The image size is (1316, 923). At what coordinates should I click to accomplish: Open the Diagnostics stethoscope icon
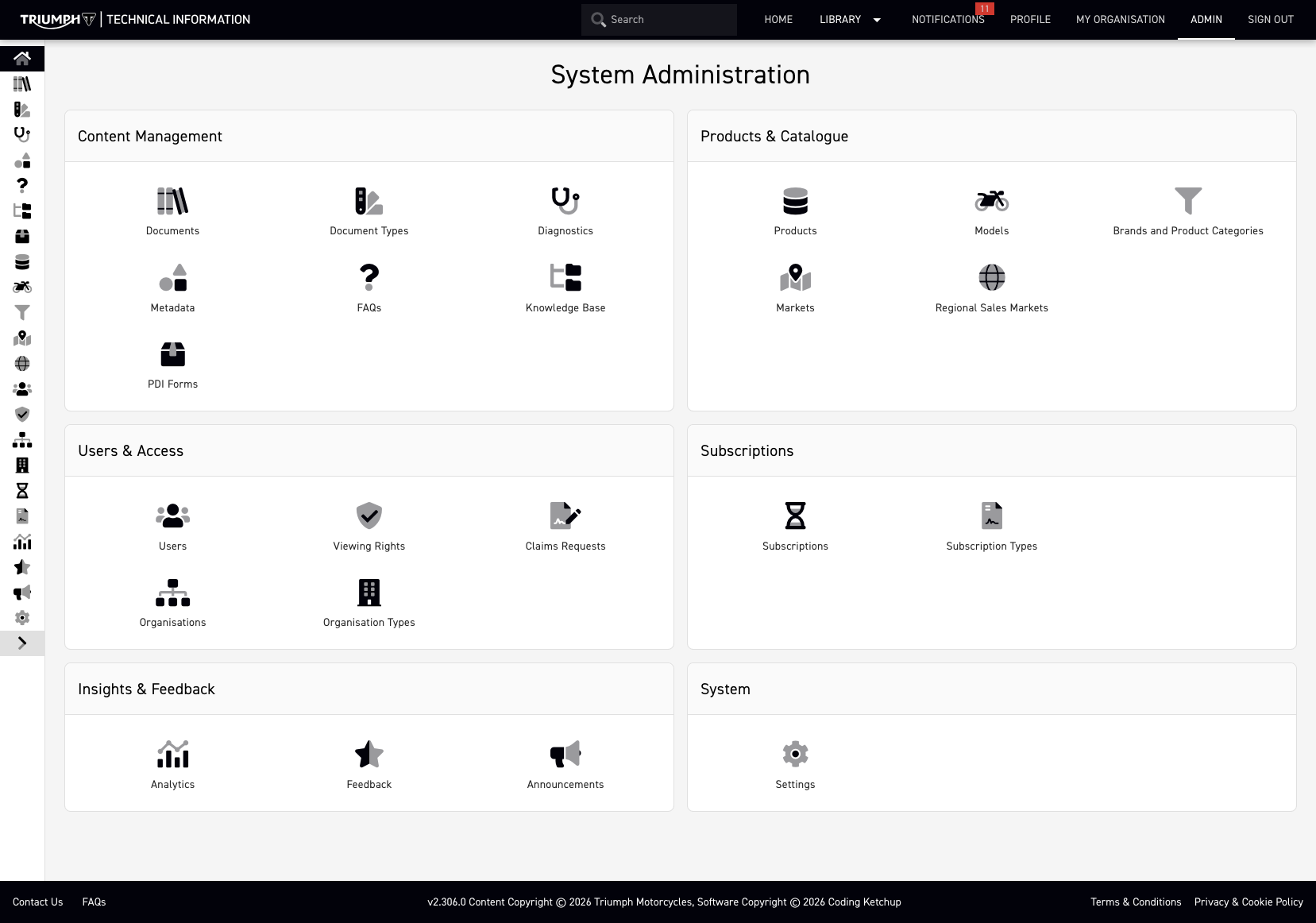pos(565,199)
